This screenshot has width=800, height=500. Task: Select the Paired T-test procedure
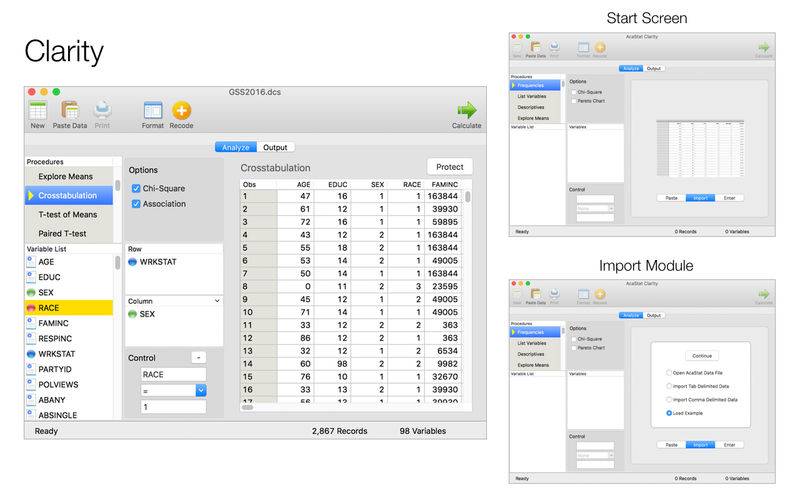[x=69, y=233]
